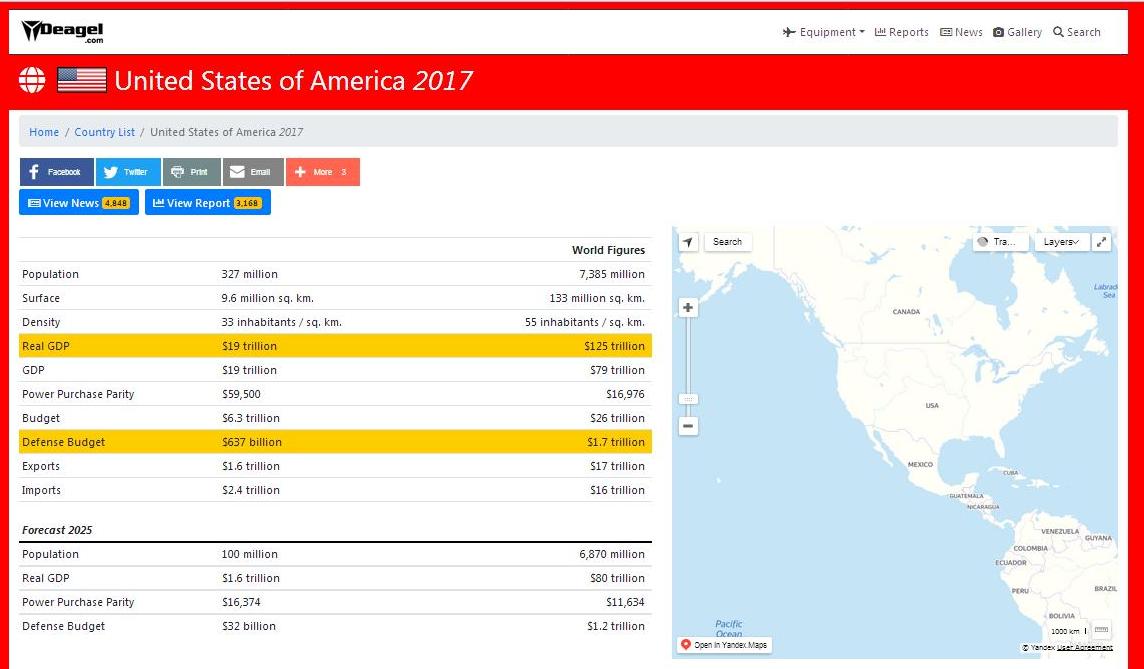Select the map ruler measurement tool
The image size is (1144, 669).
point(1101,630)
